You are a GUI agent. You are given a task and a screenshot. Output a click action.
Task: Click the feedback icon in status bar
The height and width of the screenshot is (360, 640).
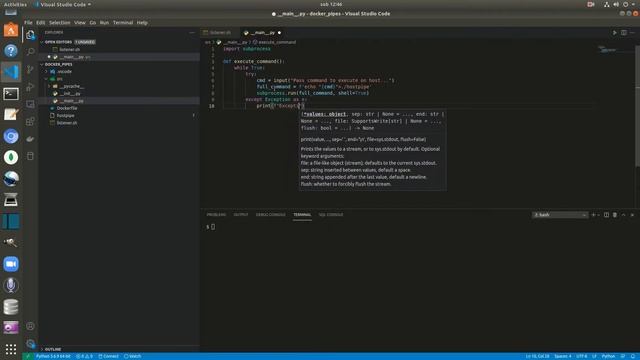click(x=623, y=356)
